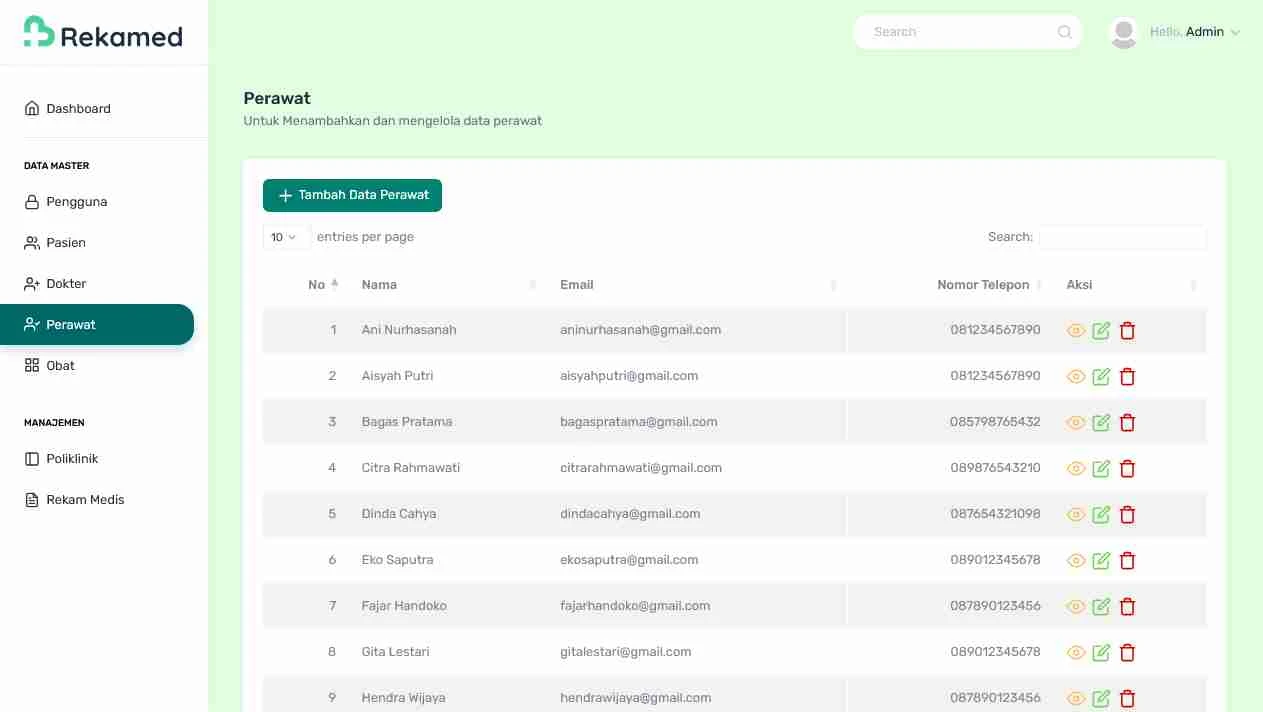The width and height of the screenshot is (1263, 712).
Task: Open the entries per page dropdown
Action: (x=286, y=237)
